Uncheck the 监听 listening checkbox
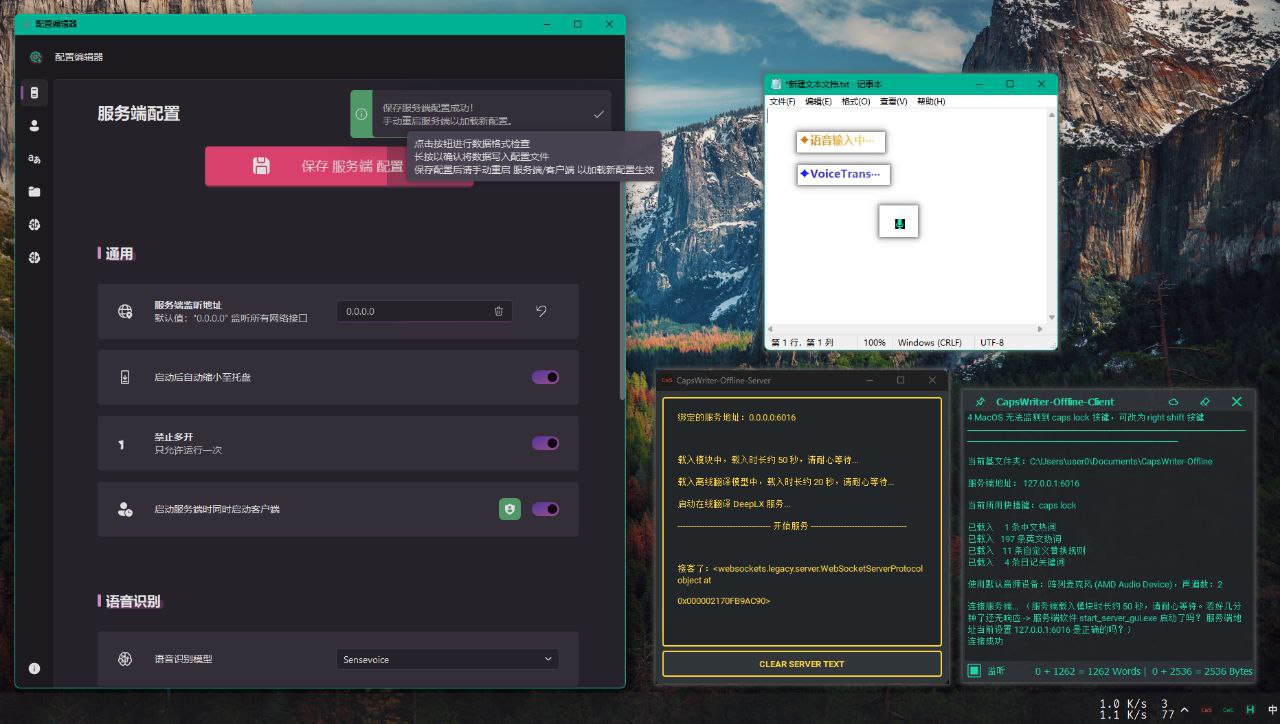Image resolution: width=1280 pixels, height=724 pixels. [x=973, y=671]
